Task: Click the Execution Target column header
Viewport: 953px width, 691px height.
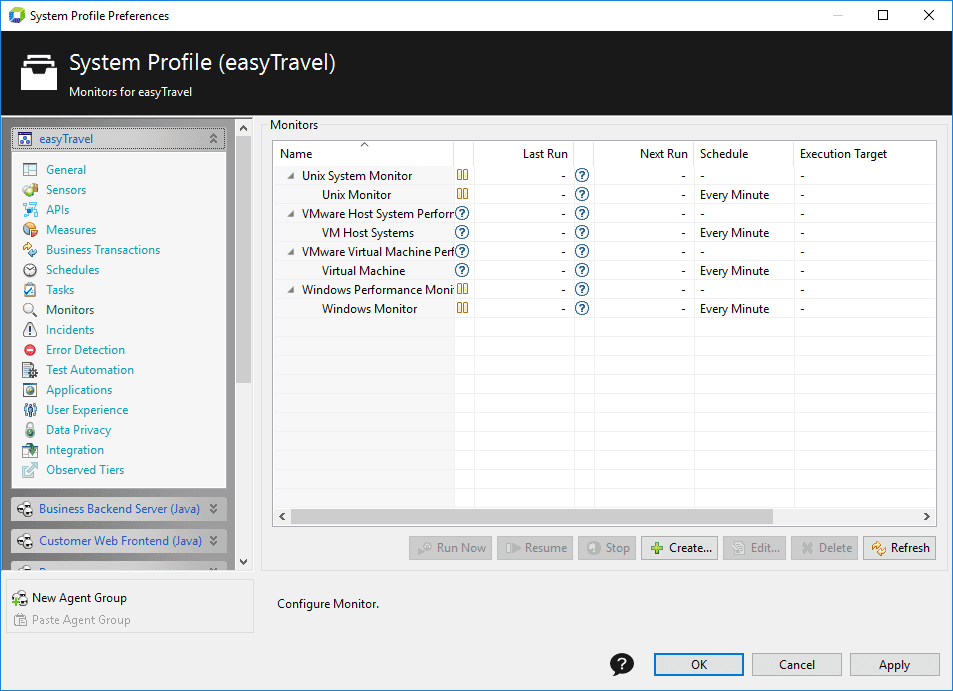Action: [865, 154]
